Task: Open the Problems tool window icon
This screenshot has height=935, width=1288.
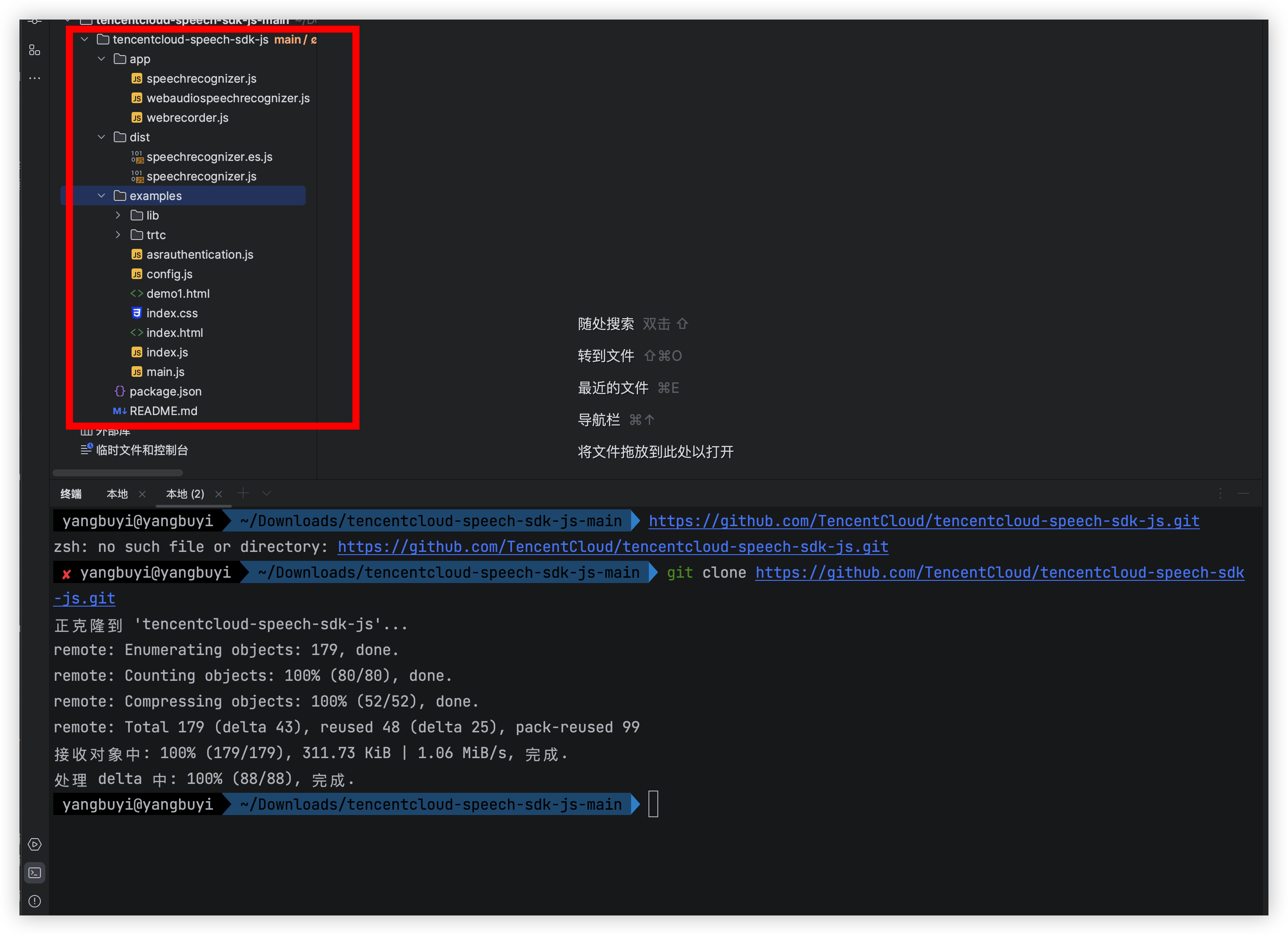Action: click(x=35, y=901)
